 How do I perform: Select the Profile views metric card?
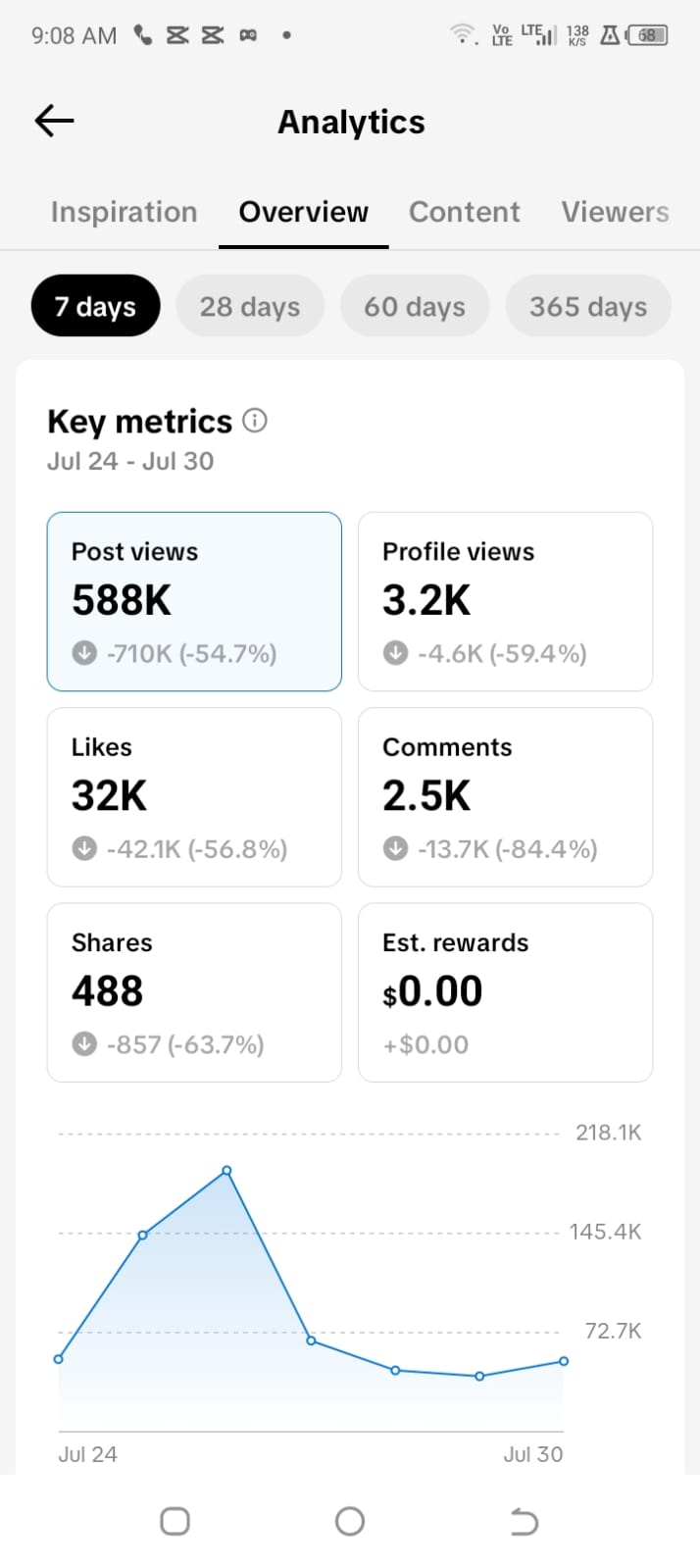pos(506,601)
